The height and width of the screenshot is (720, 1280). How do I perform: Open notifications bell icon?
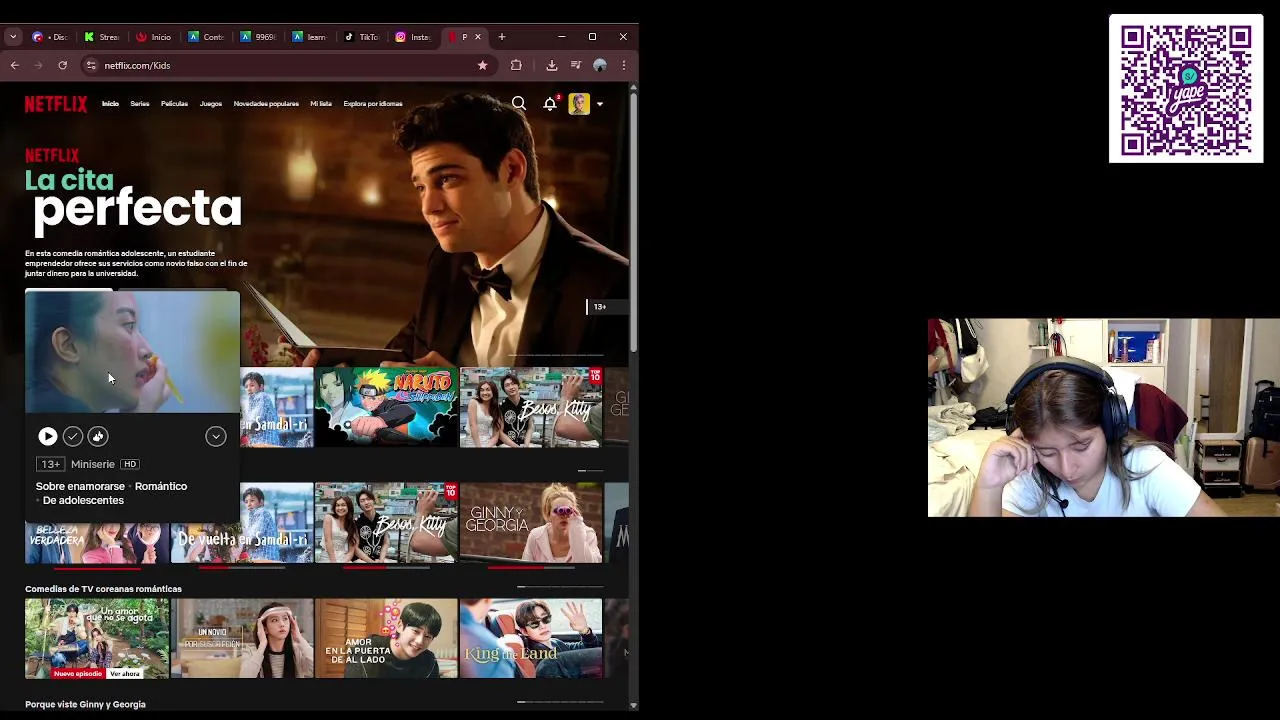(x=550, y=103)
